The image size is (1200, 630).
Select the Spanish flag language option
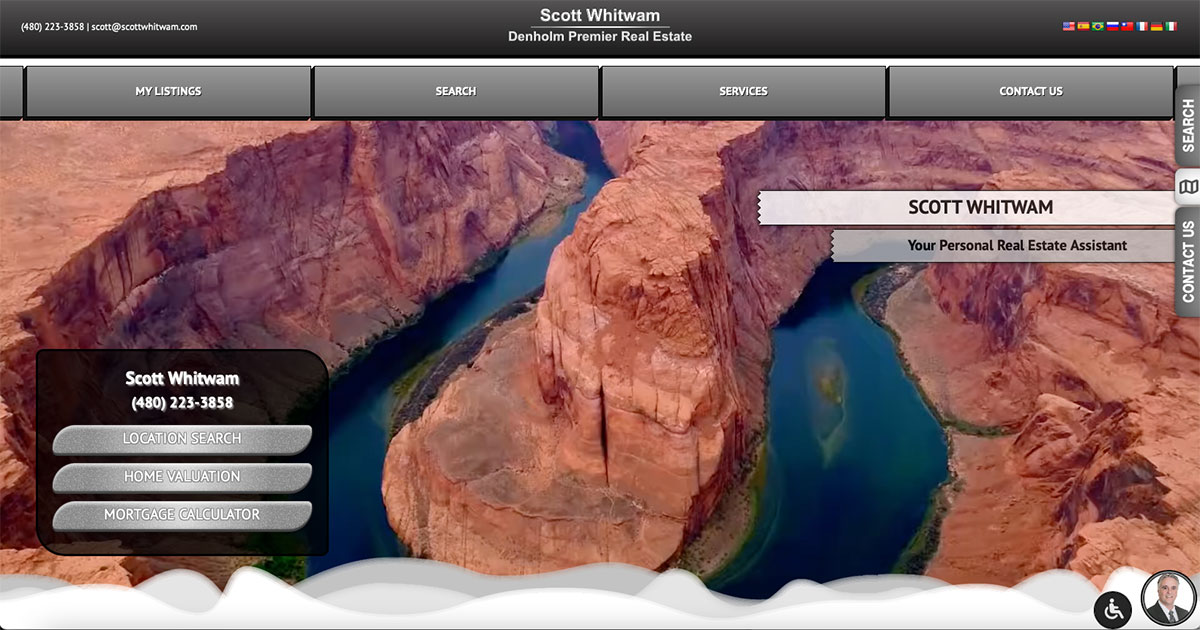[x=1083, y=27]
